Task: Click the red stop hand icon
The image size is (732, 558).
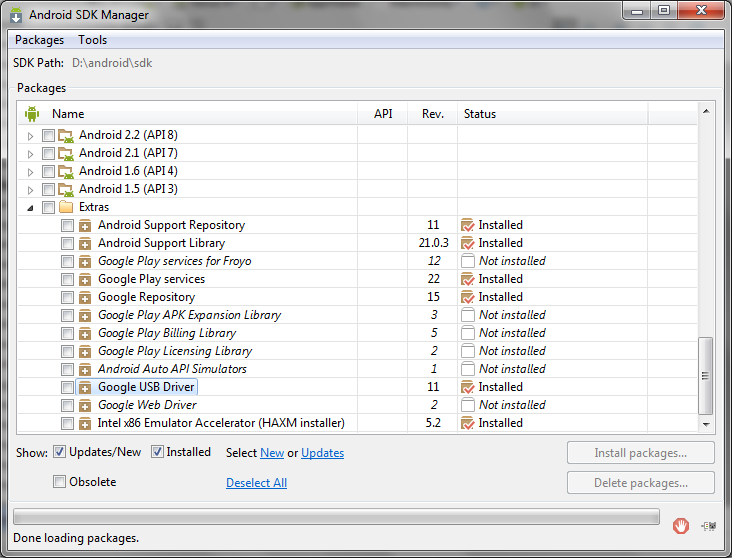Action: [680, 526]
